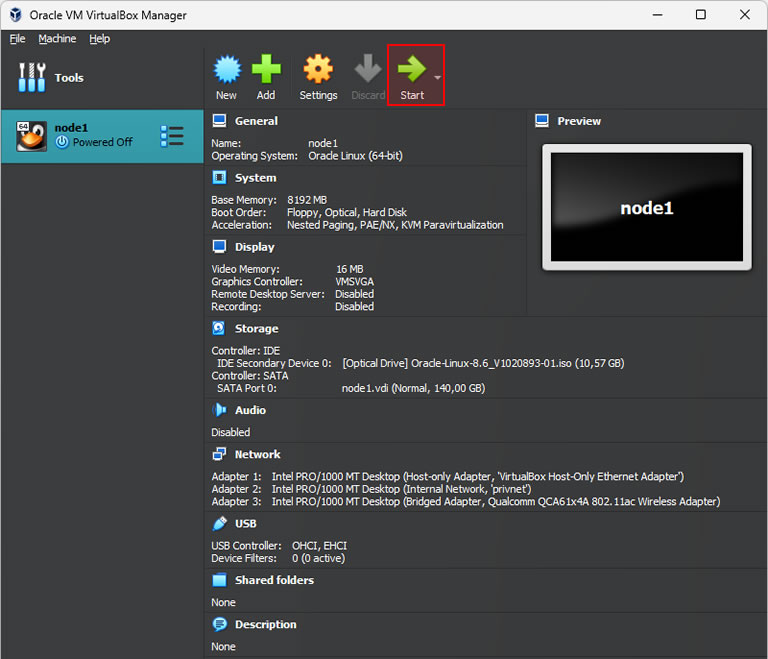This screenshot has width=768, height=659.
Task: Click the Discard toolbar icon
Action: point(368,69)
